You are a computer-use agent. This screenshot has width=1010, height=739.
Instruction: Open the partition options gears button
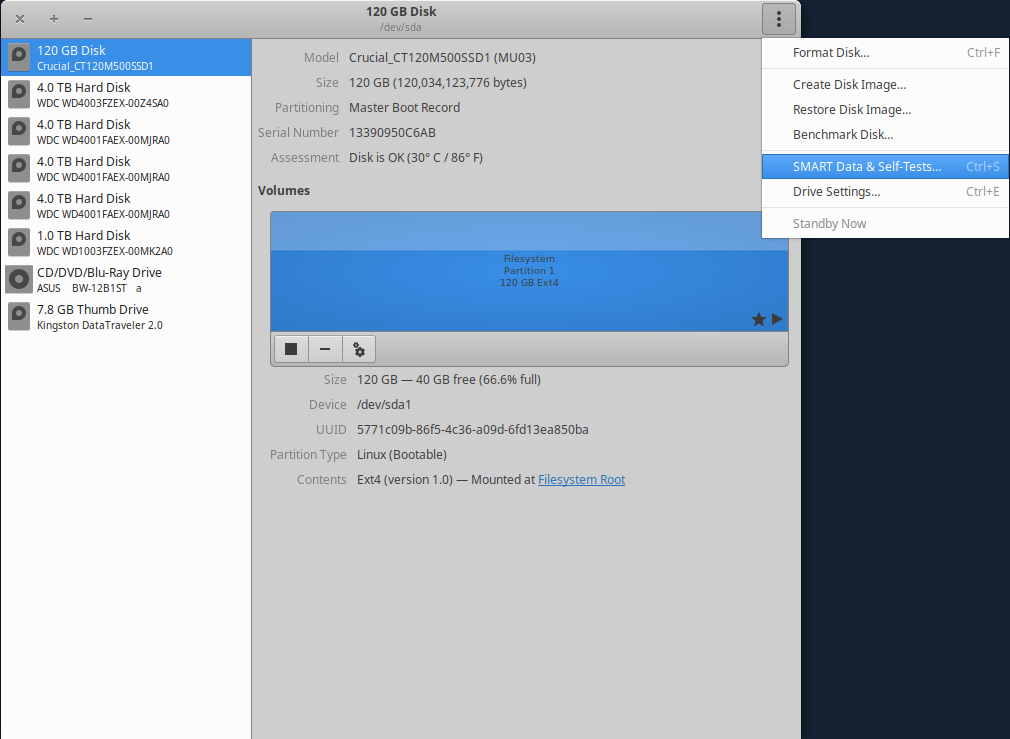point(359,349)
